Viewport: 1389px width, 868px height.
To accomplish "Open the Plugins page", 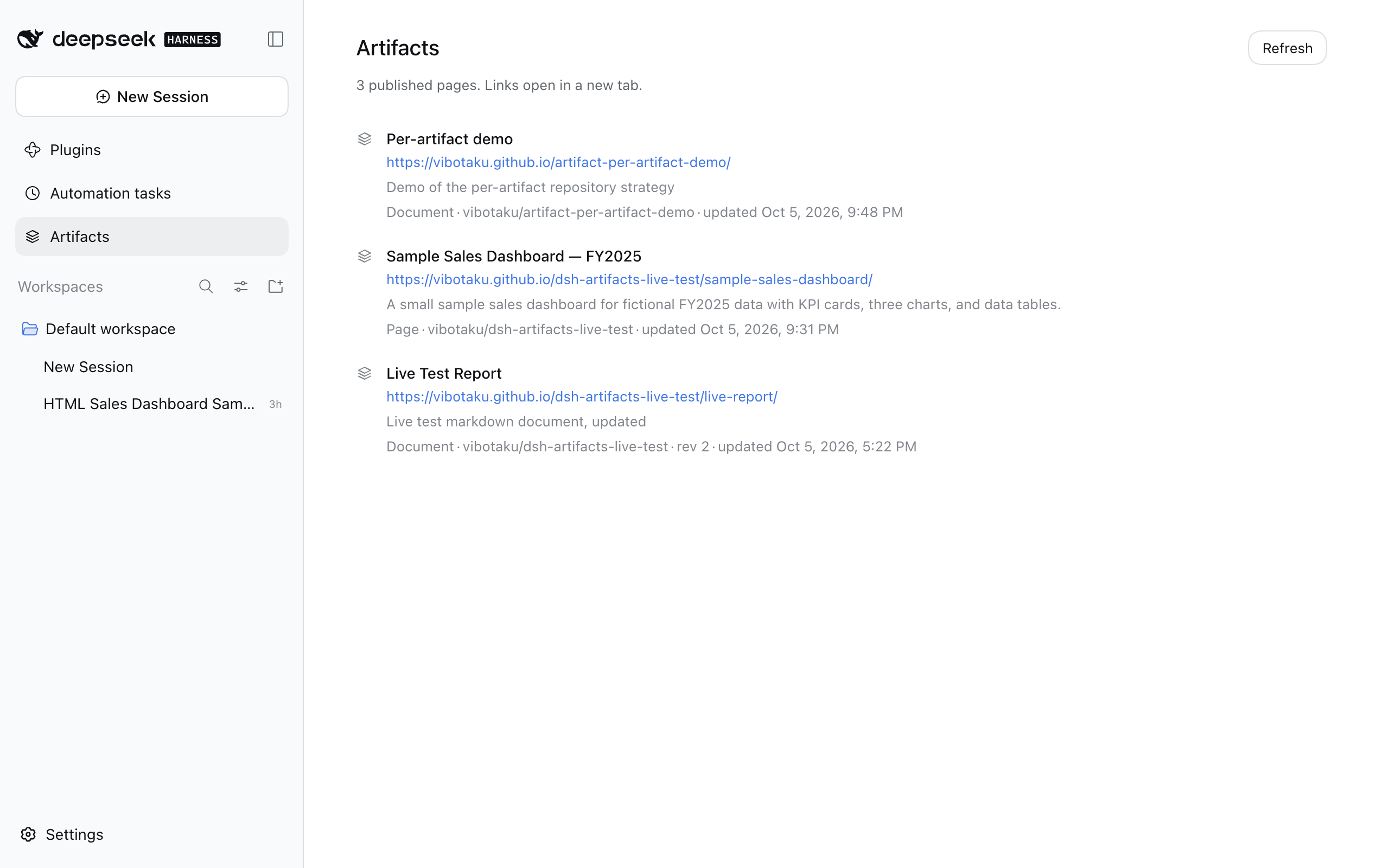I will click(151, 150).
